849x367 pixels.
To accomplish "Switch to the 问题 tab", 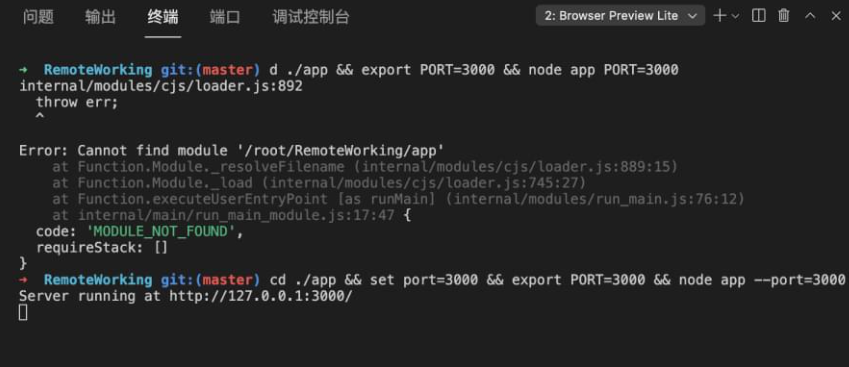I will (x=38, y=17).
